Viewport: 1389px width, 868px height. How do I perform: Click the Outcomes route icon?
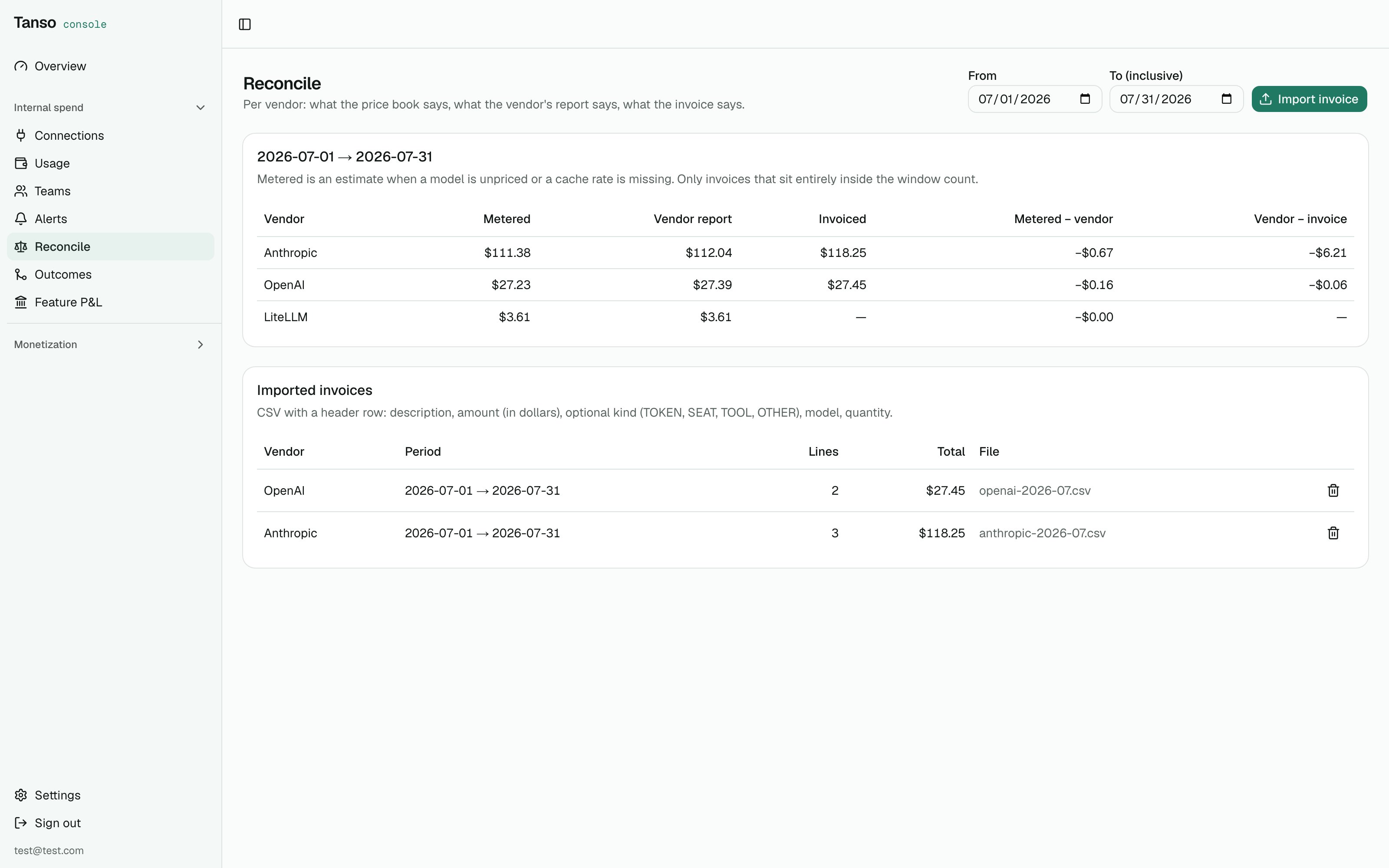21,274
